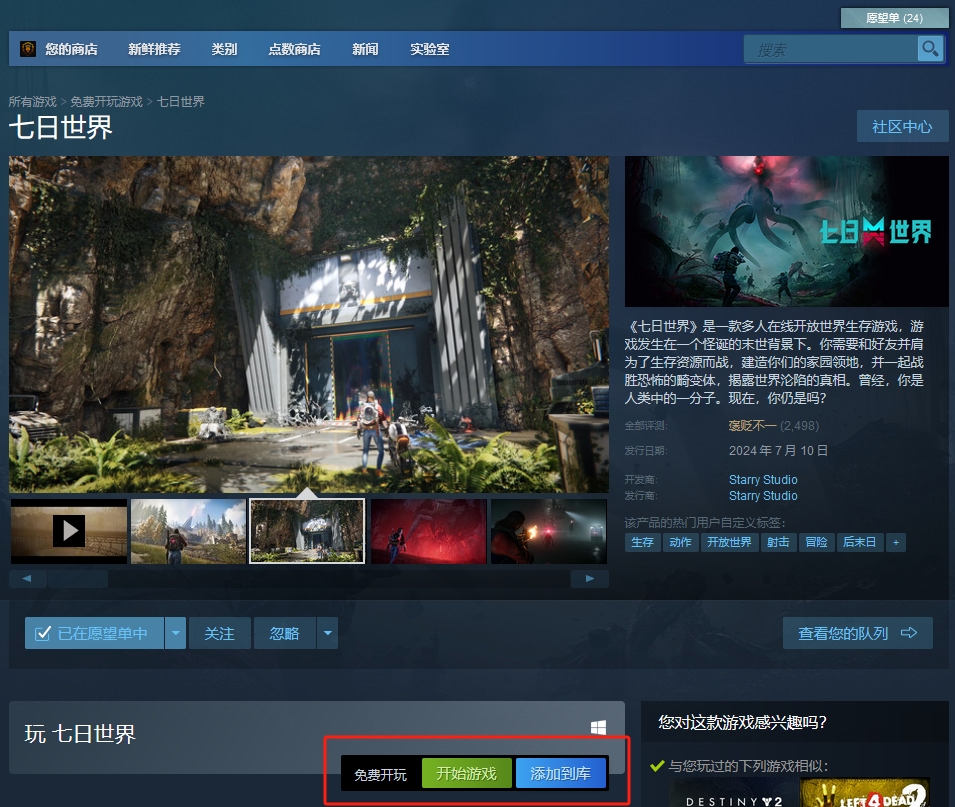This screenshot has height=807, width=955.
Task: Open the 社区中心 button
Action: tap(902, 126)
